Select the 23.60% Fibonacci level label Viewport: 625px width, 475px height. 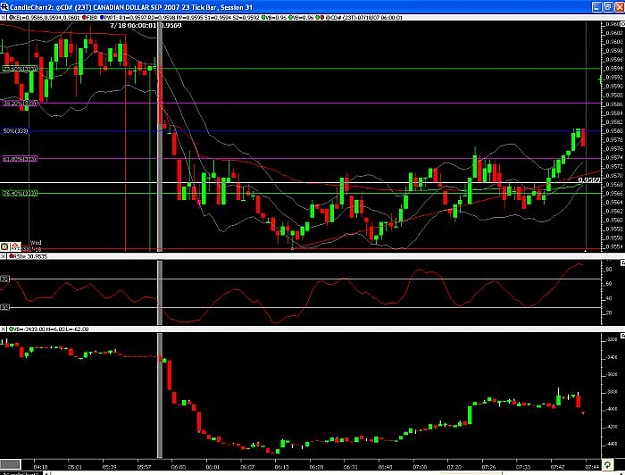pos(20,69)
